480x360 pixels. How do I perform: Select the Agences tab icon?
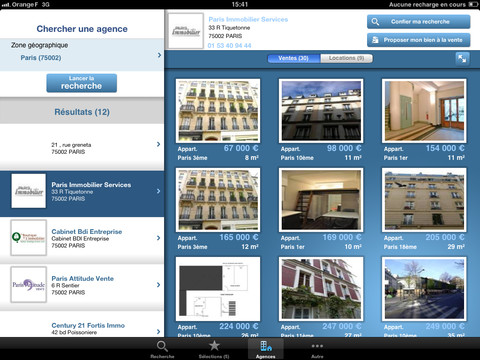click(x=266, y=349)
